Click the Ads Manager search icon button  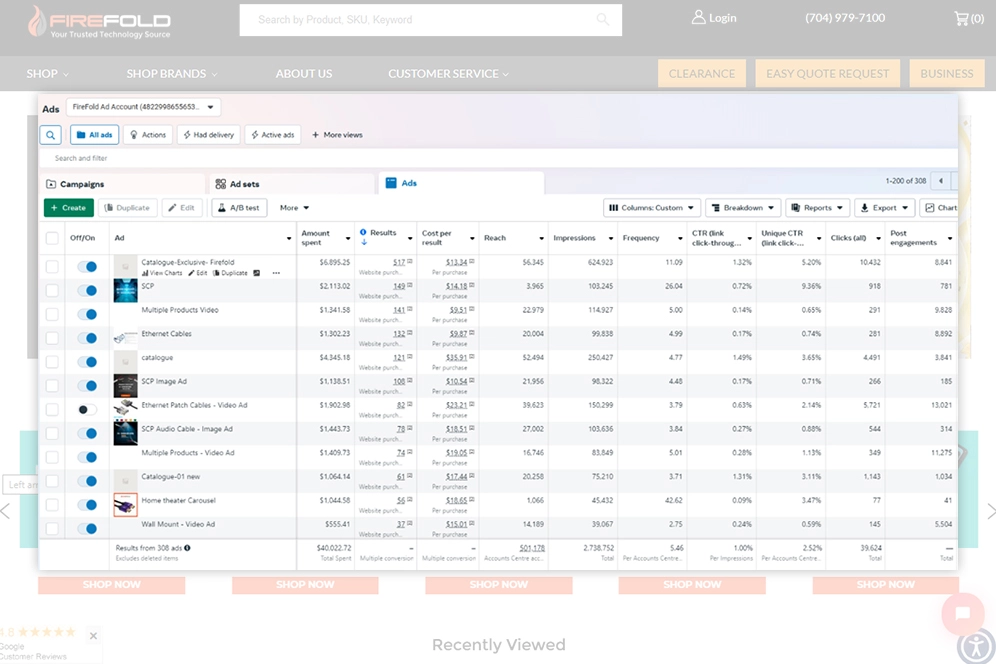pos(51,135)
